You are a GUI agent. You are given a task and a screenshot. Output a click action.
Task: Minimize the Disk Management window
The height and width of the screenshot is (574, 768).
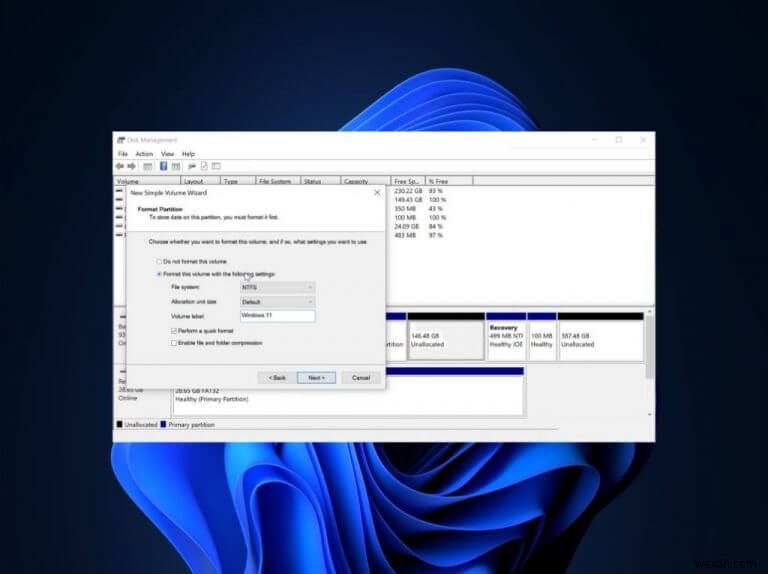click(595, 140)
